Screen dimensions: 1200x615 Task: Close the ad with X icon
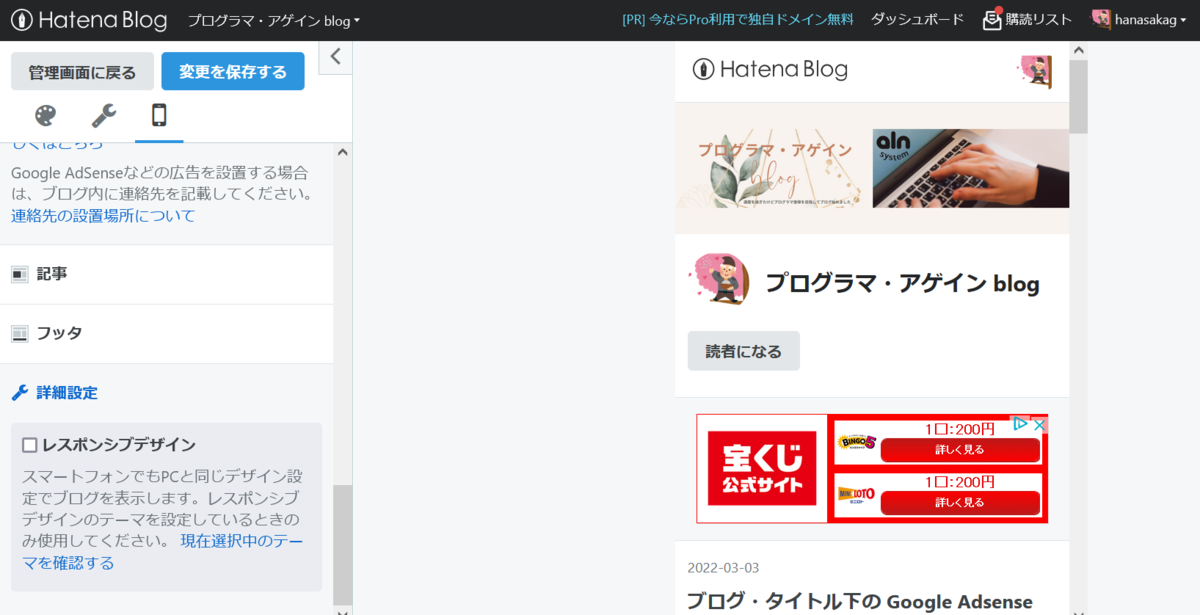pyautogui.click(x=1039, y=424)
